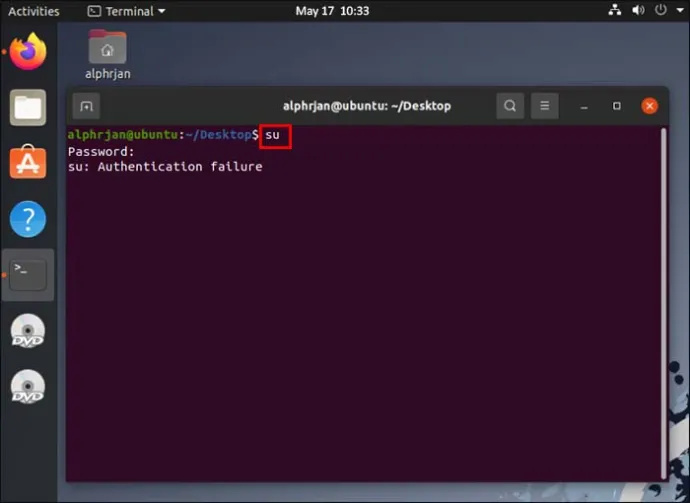
Task: Click the 'Password:' prompt text
Action: (101, 152)
